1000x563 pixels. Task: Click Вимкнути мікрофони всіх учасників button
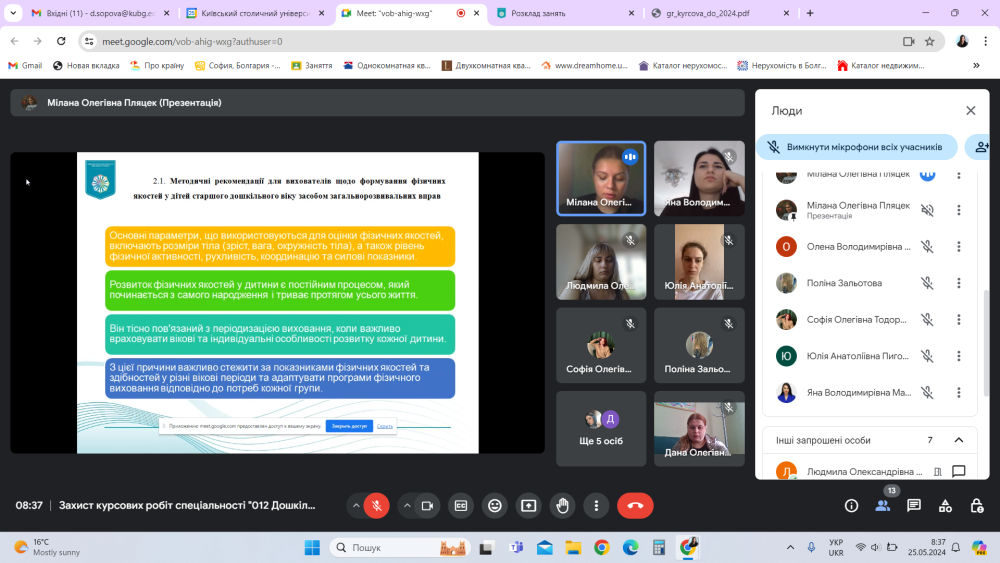point(856,147)
